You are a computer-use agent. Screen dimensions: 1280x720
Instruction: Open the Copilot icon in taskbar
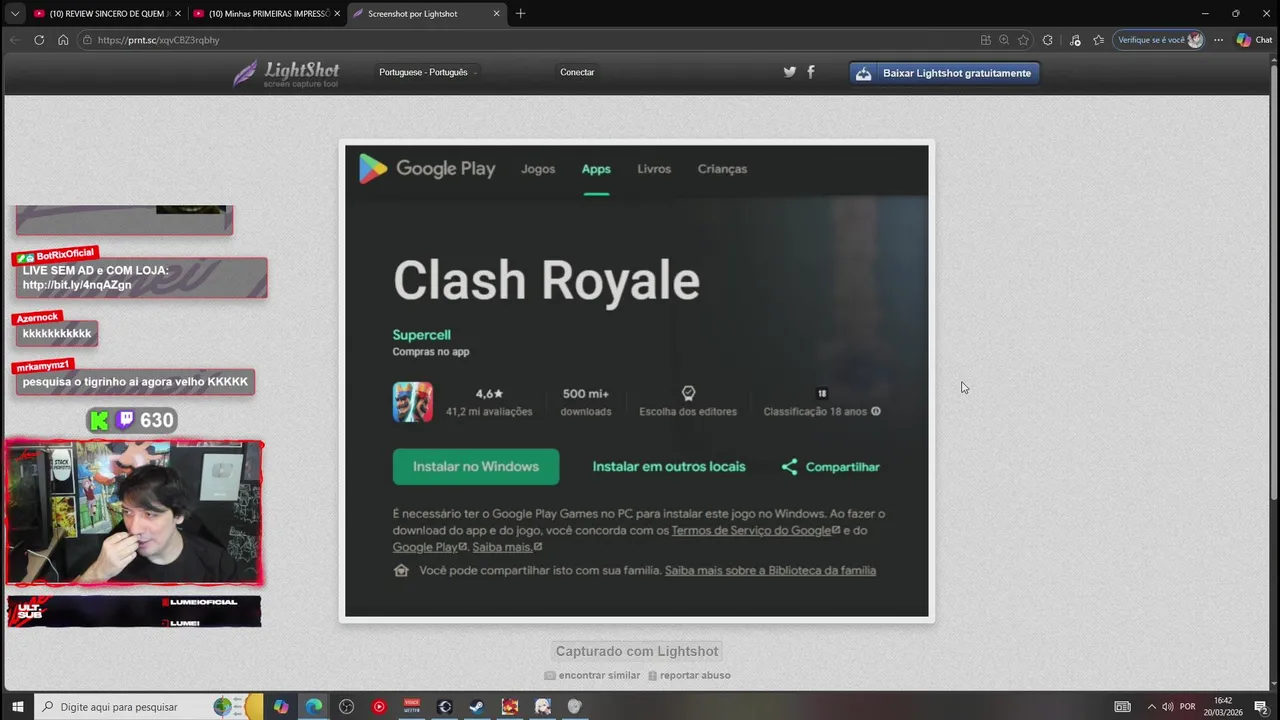tap(281, 706)
